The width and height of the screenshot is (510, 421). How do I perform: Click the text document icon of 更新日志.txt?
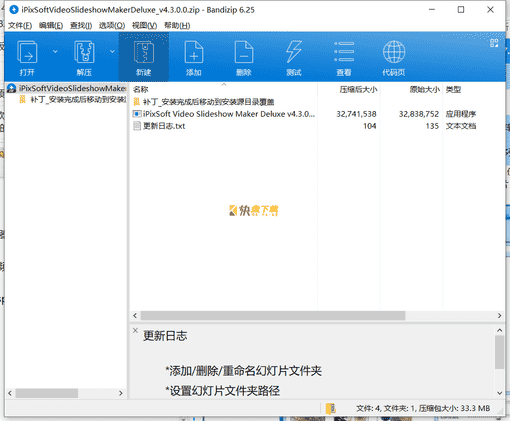tap(137, 126)
